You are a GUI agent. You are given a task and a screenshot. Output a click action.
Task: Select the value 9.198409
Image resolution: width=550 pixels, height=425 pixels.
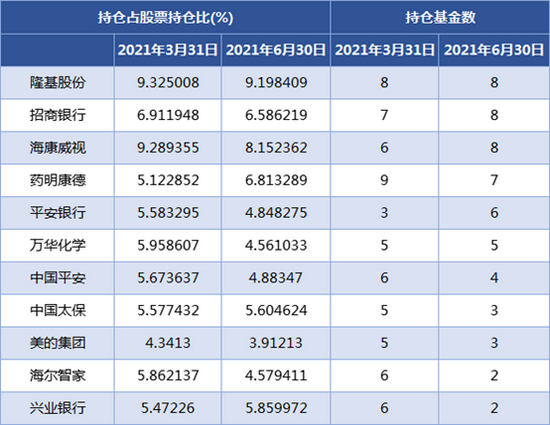coord(276,83)
